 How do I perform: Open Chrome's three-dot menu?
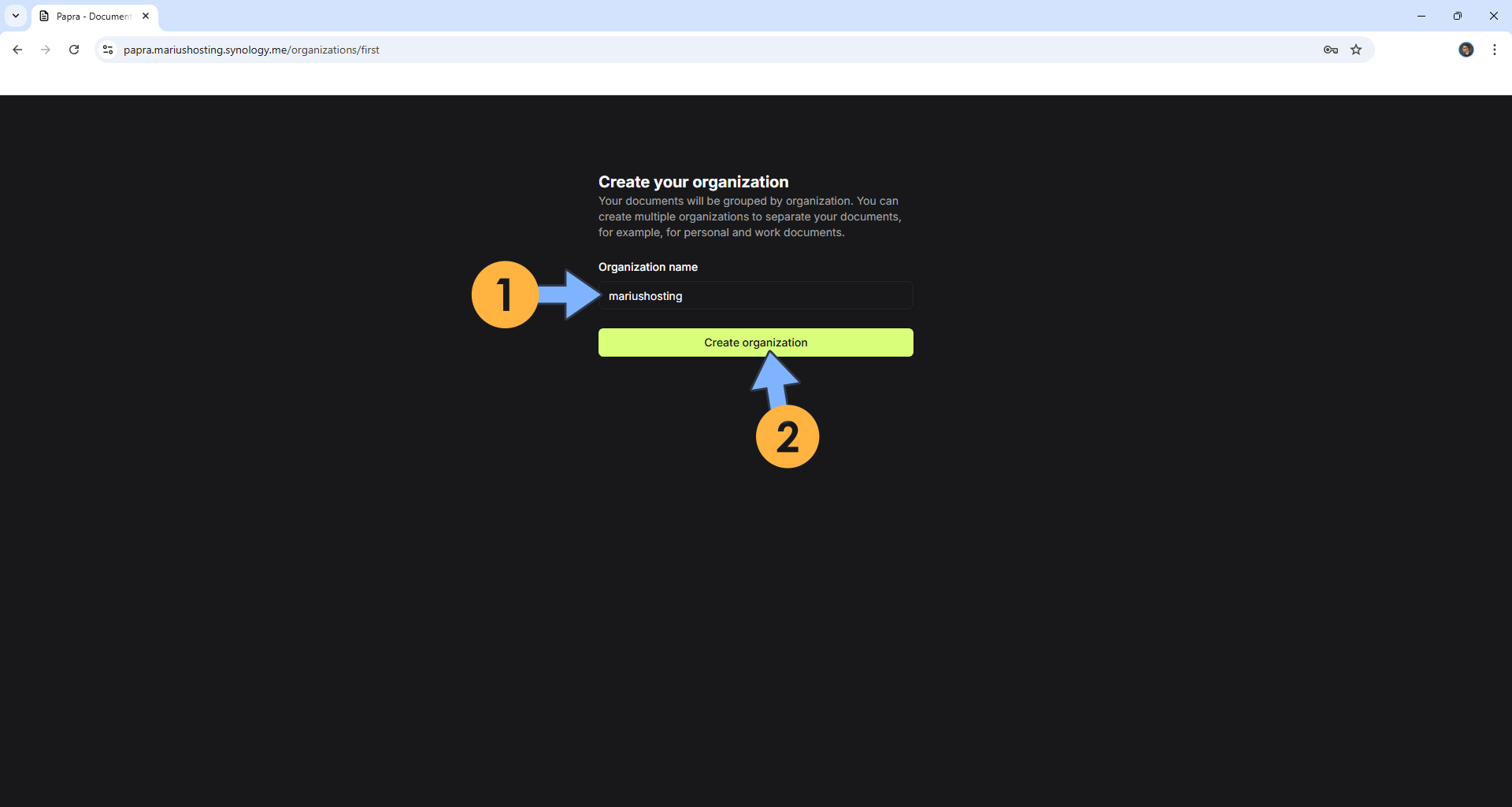tap(1494, 50)
